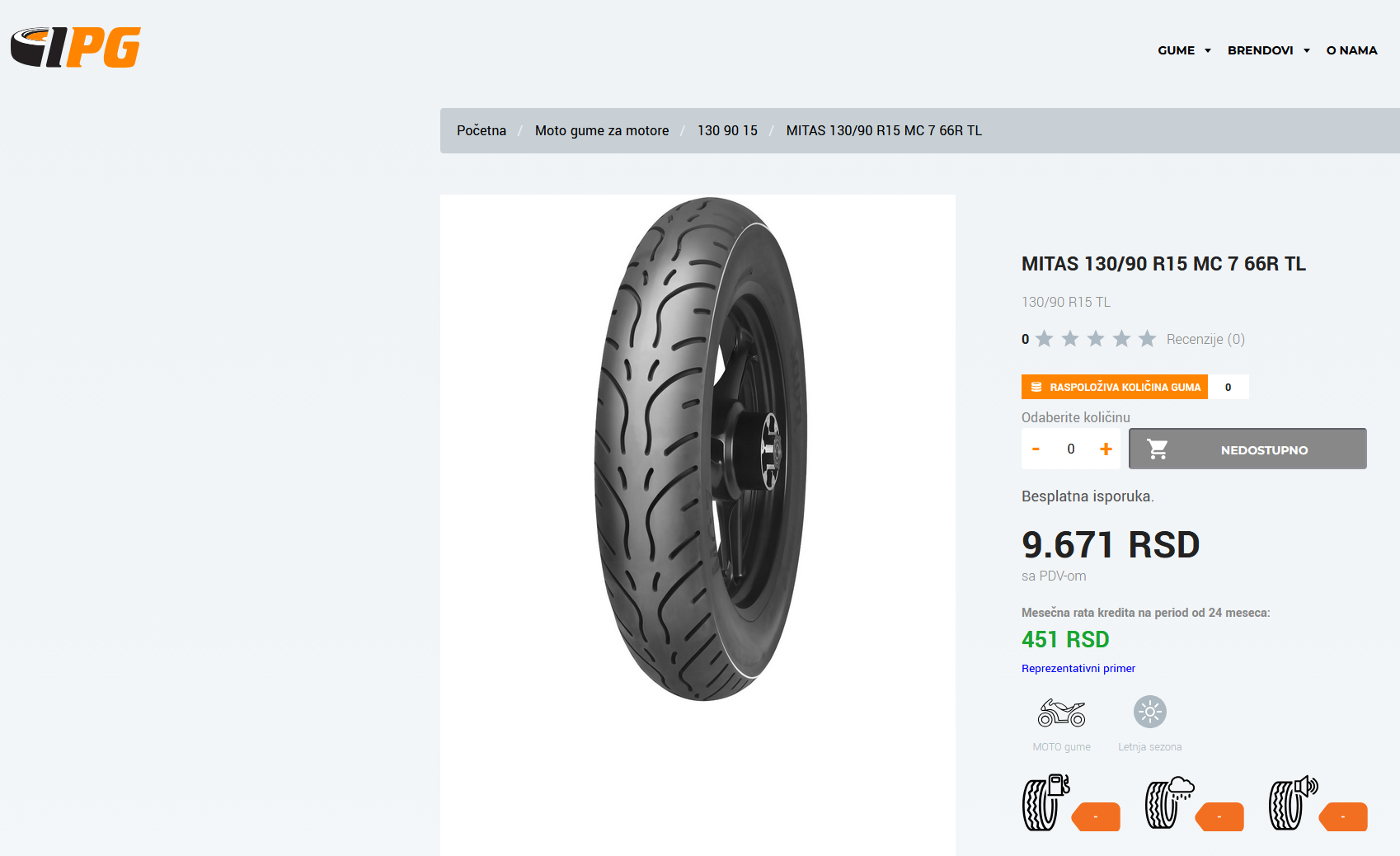
Task: Go to Početna breadcrumb
Action: click(482, 130)
